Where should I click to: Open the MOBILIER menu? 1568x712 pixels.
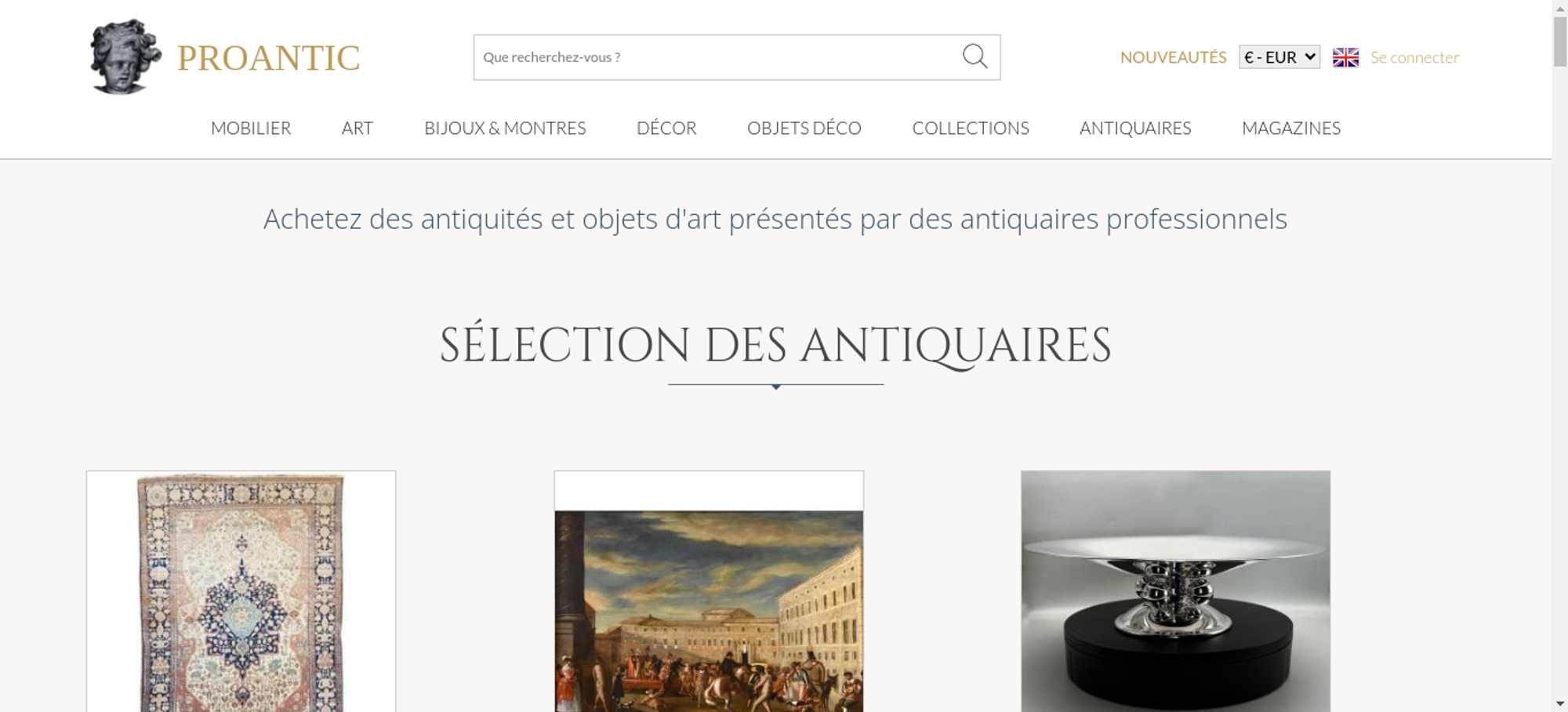click(251, 128)
